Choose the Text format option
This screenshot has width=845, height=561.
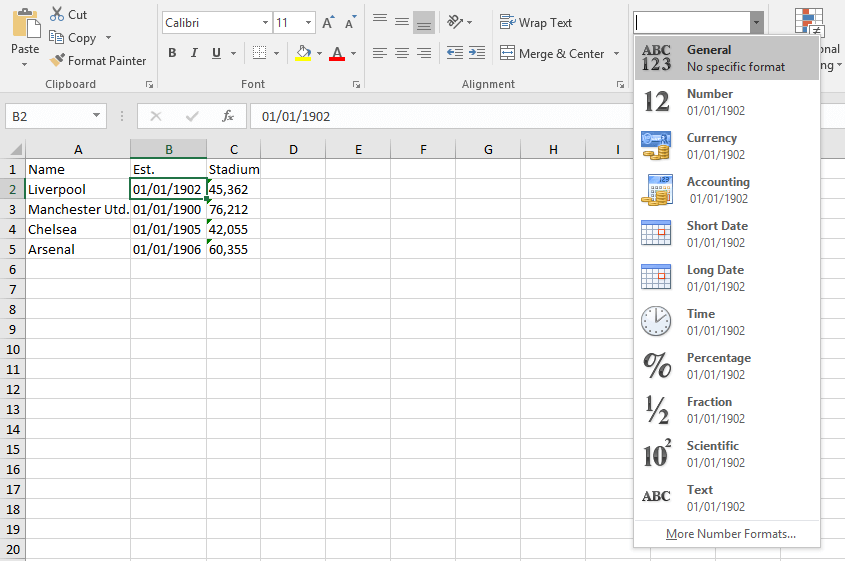(x=727, y=498)
